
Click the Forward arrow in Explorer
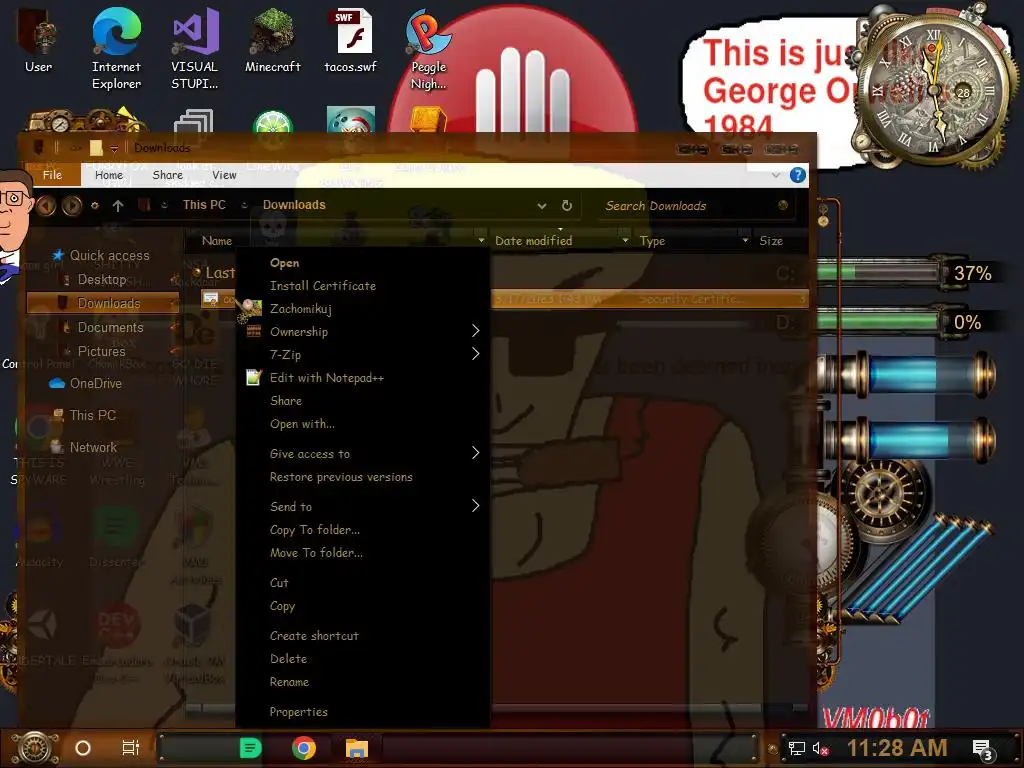click(x=72, y=206)
